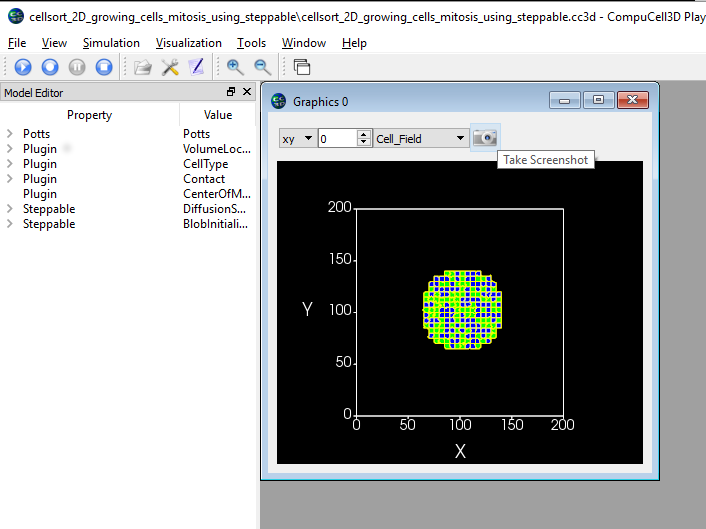Close the Graphics 0 window

(633, 100)
